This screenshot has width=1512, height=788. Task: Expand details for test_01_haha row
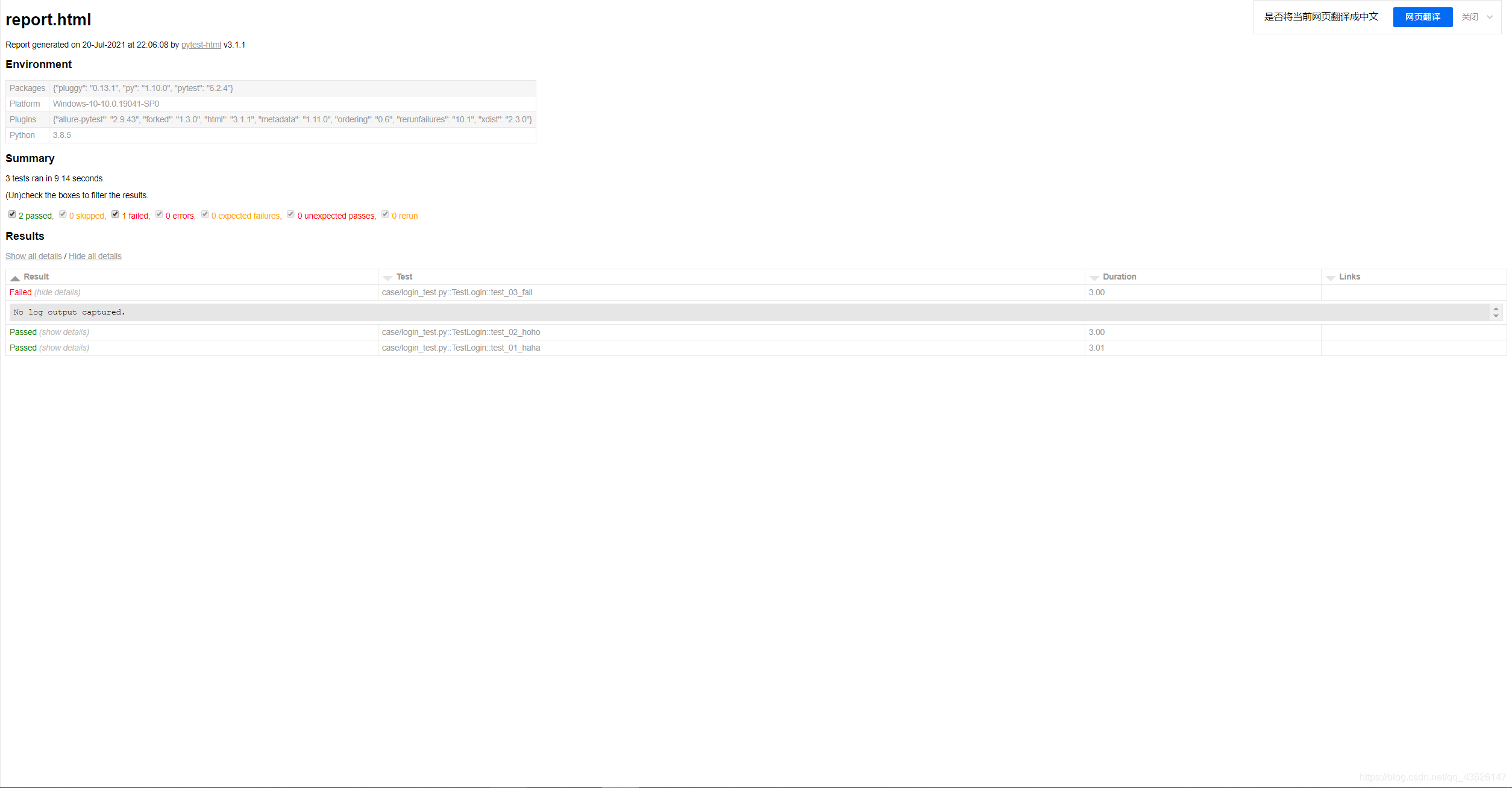tap(64, 348)
